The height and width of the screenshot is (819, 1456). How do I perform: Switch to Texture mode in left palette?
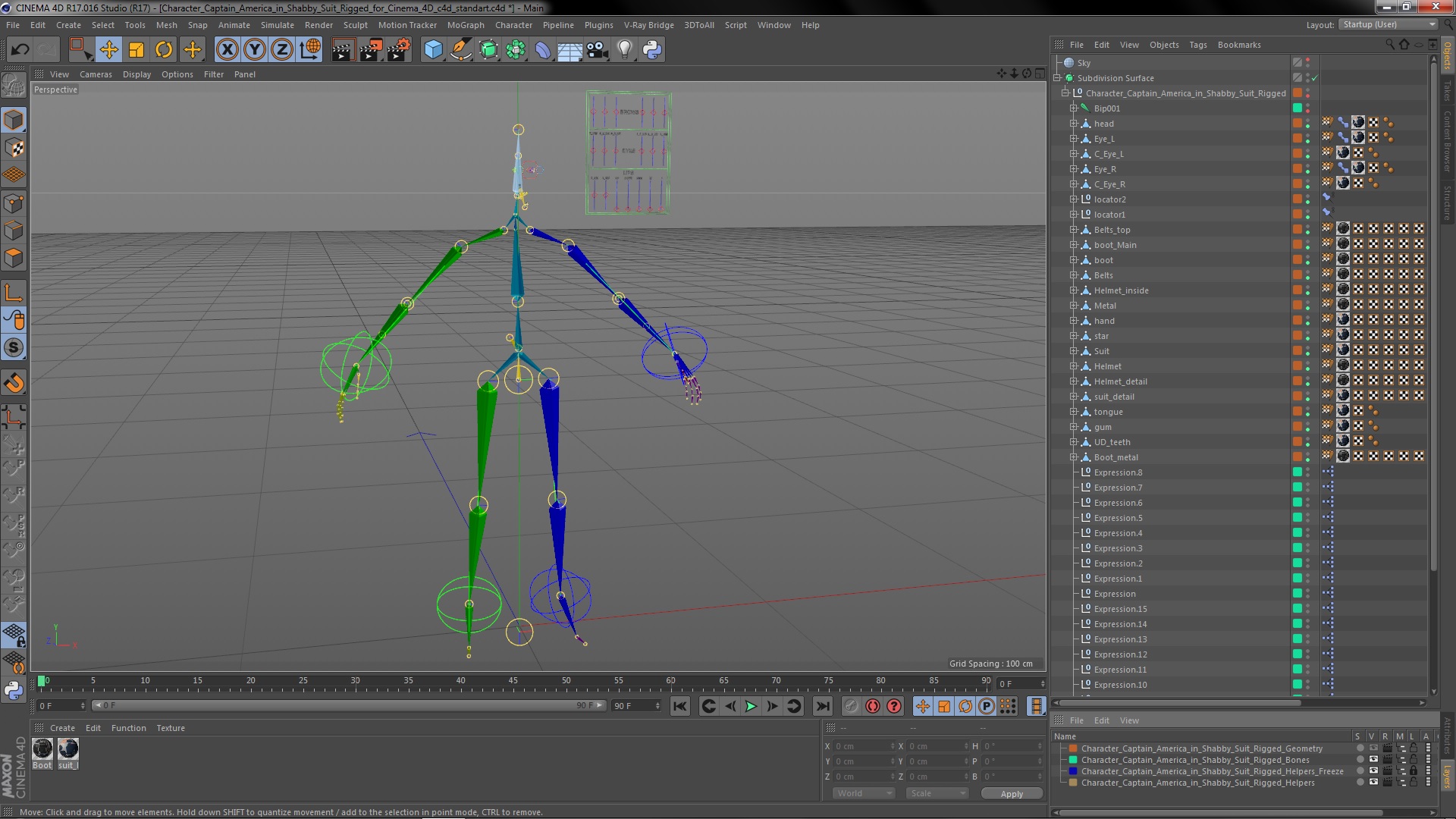point(14,148)
